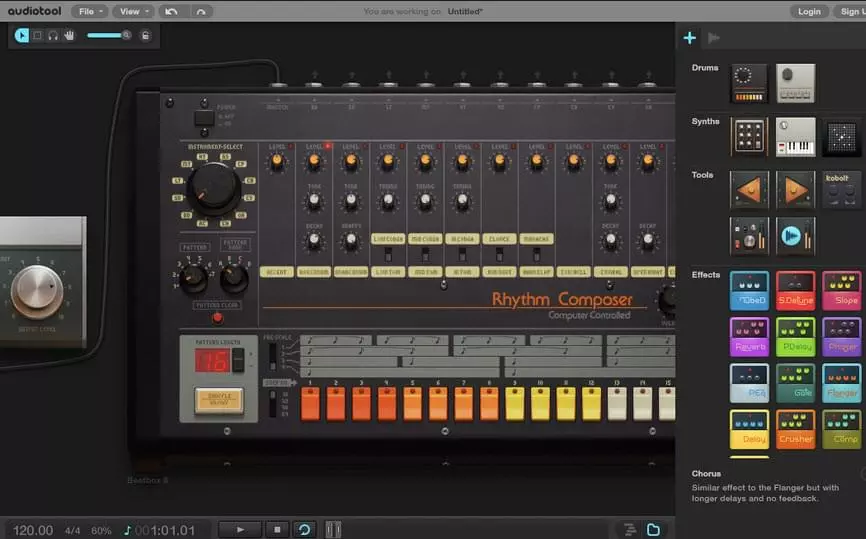The width and height of the screenshot is (866, 539).
Task: Click the Shuffle button under pattern length
Action: click(219, 400)
